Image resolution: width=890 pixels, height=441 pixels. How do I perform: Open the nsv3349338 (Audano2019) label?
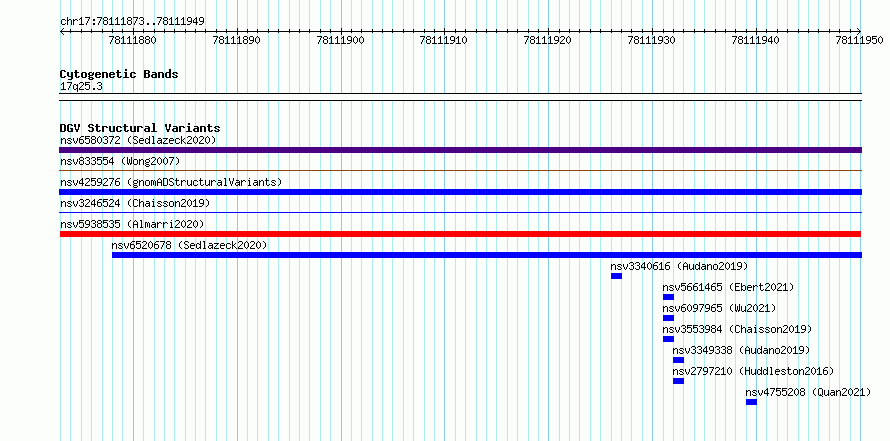click(741, 350)
